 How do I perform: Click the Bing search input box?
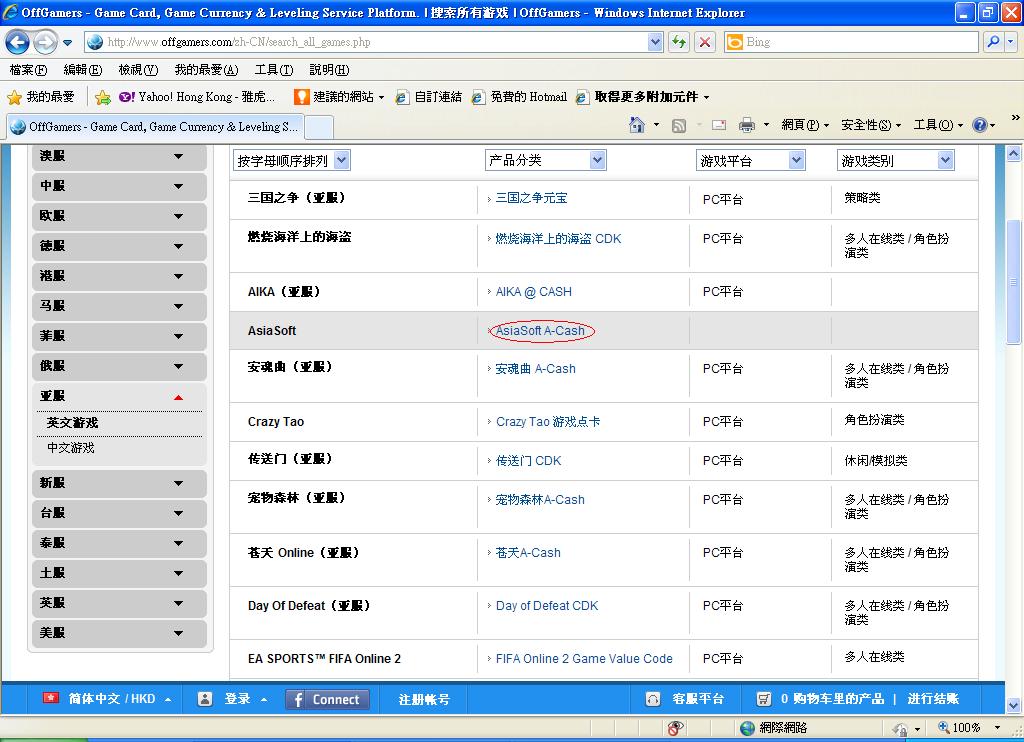[x=852, y=42]
